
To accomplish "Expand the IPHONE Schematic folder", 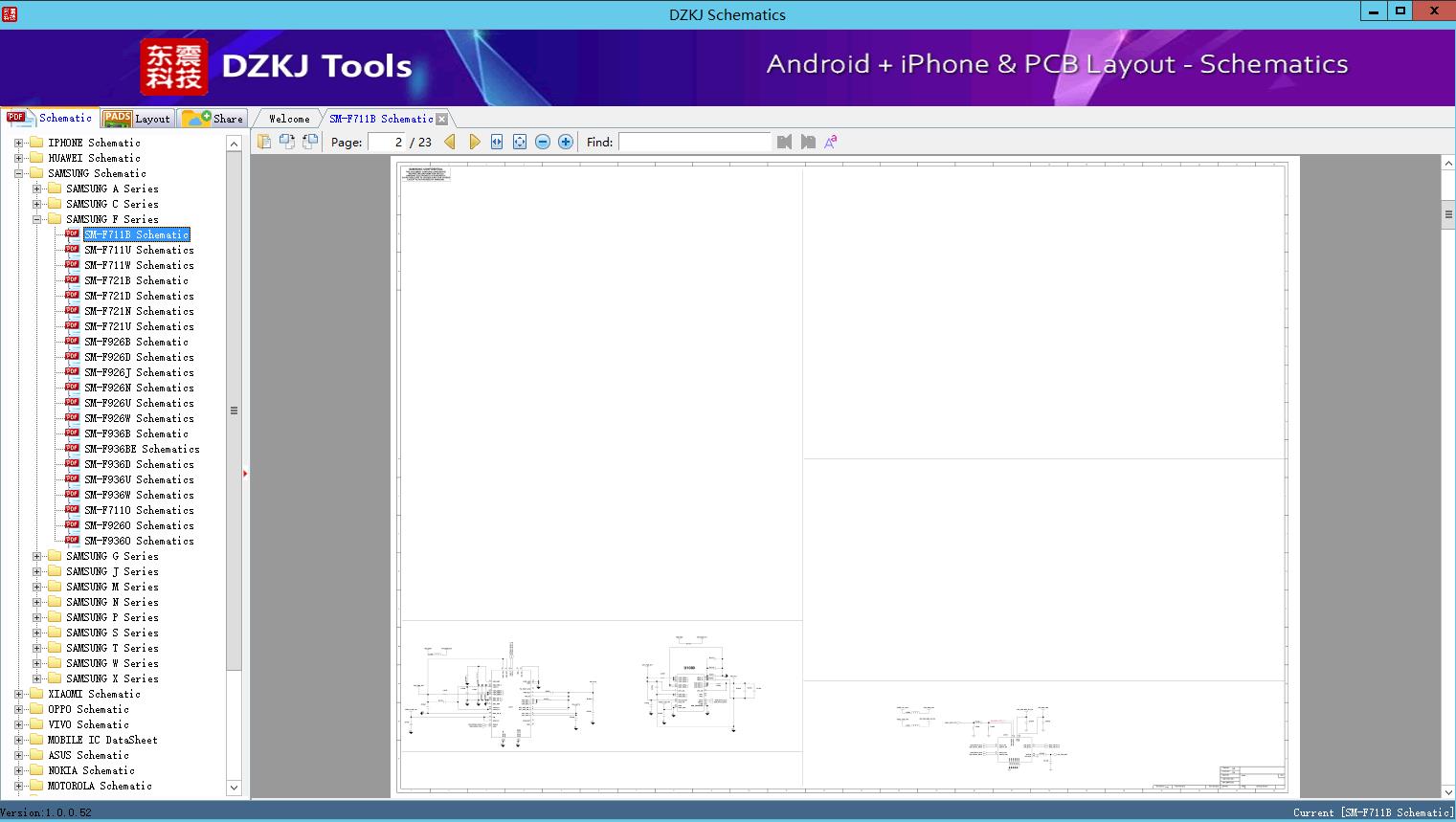I will coord(18,143).
